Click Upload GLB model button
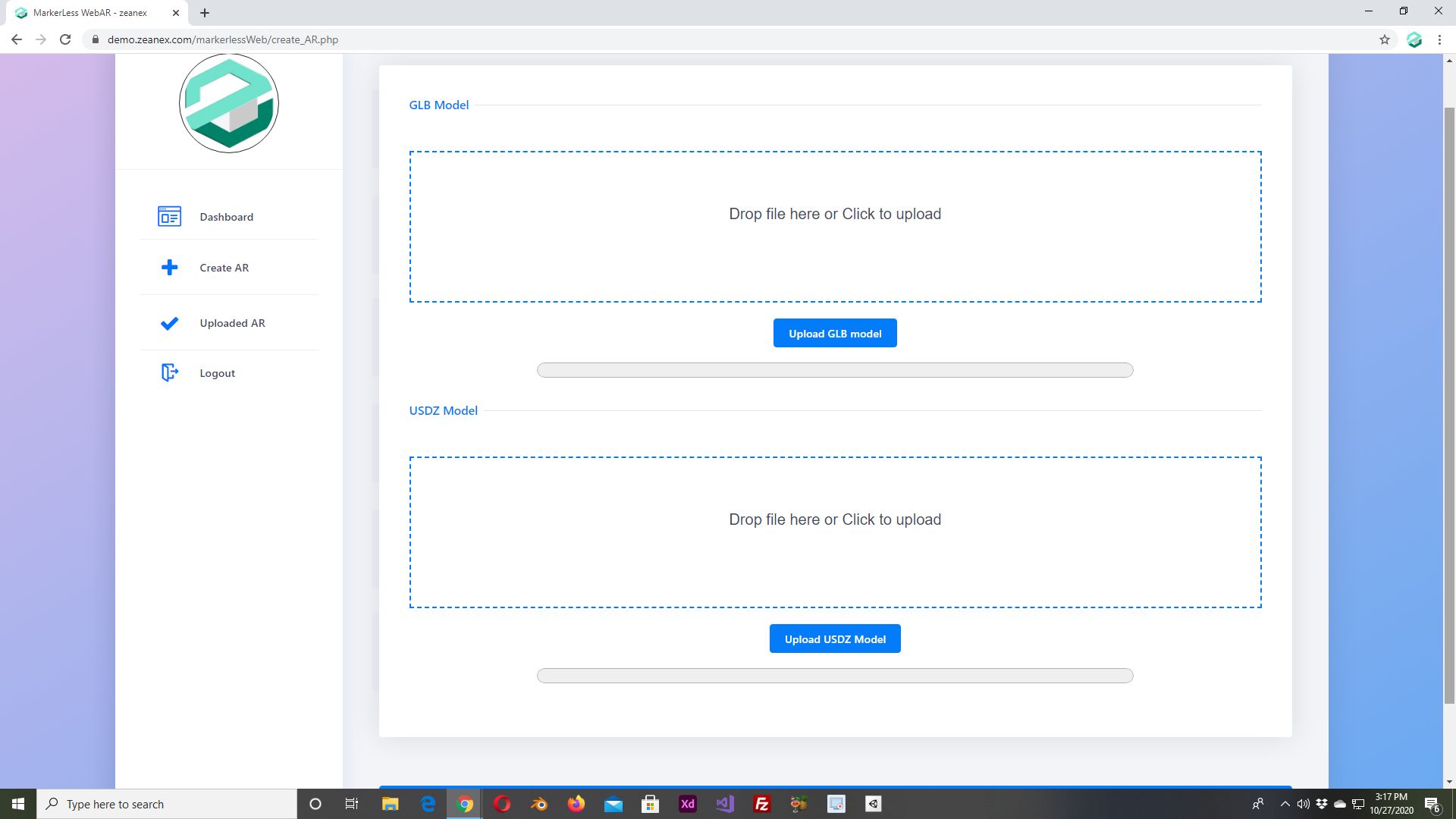 [x=835, y=334]
